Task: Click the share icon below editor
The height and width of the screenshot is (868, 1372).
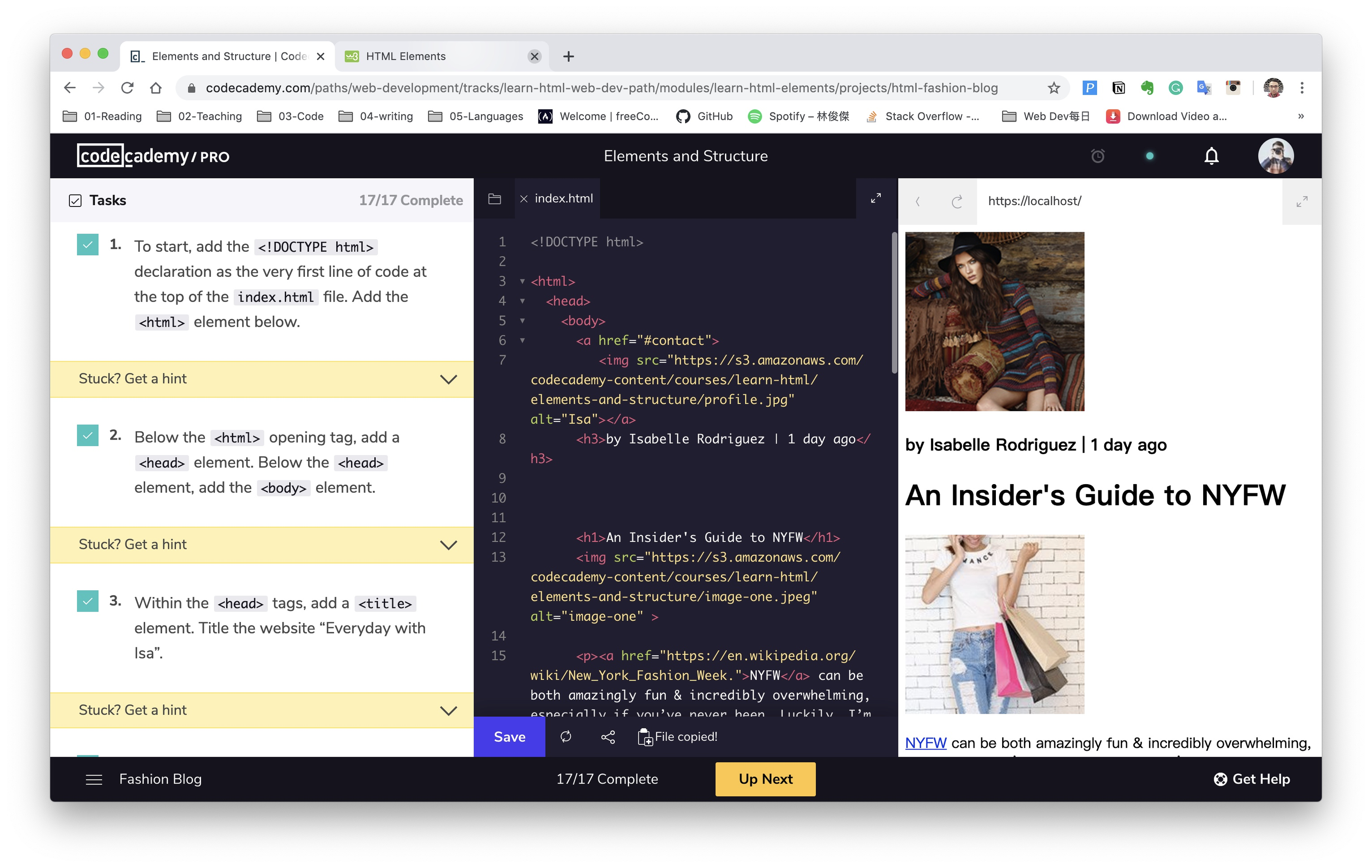Action: coord(608,737)
